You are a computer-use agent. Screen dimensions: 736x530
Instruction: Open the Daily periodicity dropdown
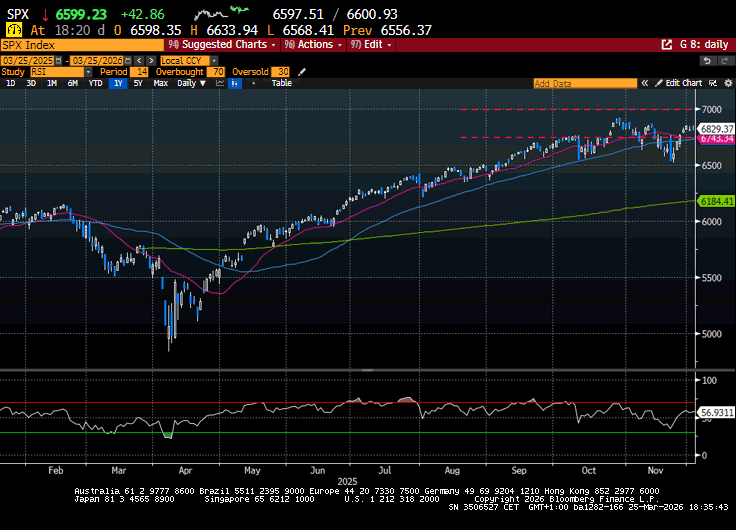[x=189, y=83]
